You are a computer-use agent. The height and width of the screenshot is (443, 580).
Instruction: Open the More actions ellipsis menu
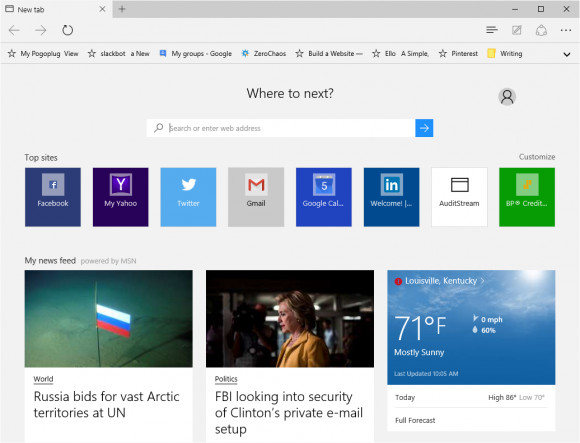pyautogui.click(x=566, y=30)
